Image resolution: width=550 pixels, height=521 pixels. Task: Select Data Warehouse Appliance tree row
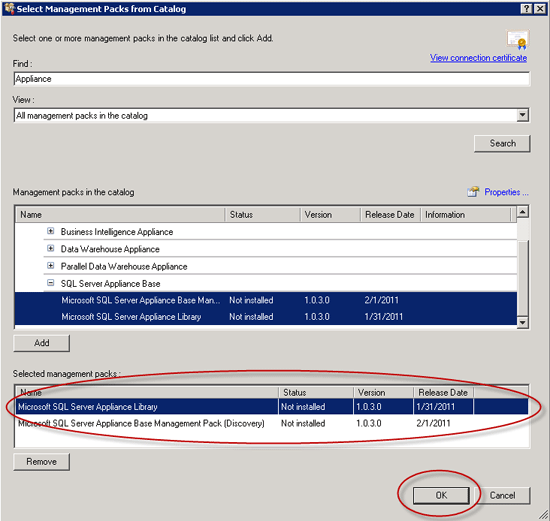coord(280,249)
